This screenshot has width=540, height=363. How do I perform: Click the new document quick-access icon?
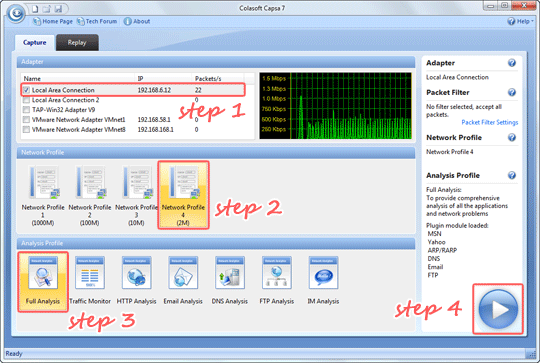(x=35, y=9)
